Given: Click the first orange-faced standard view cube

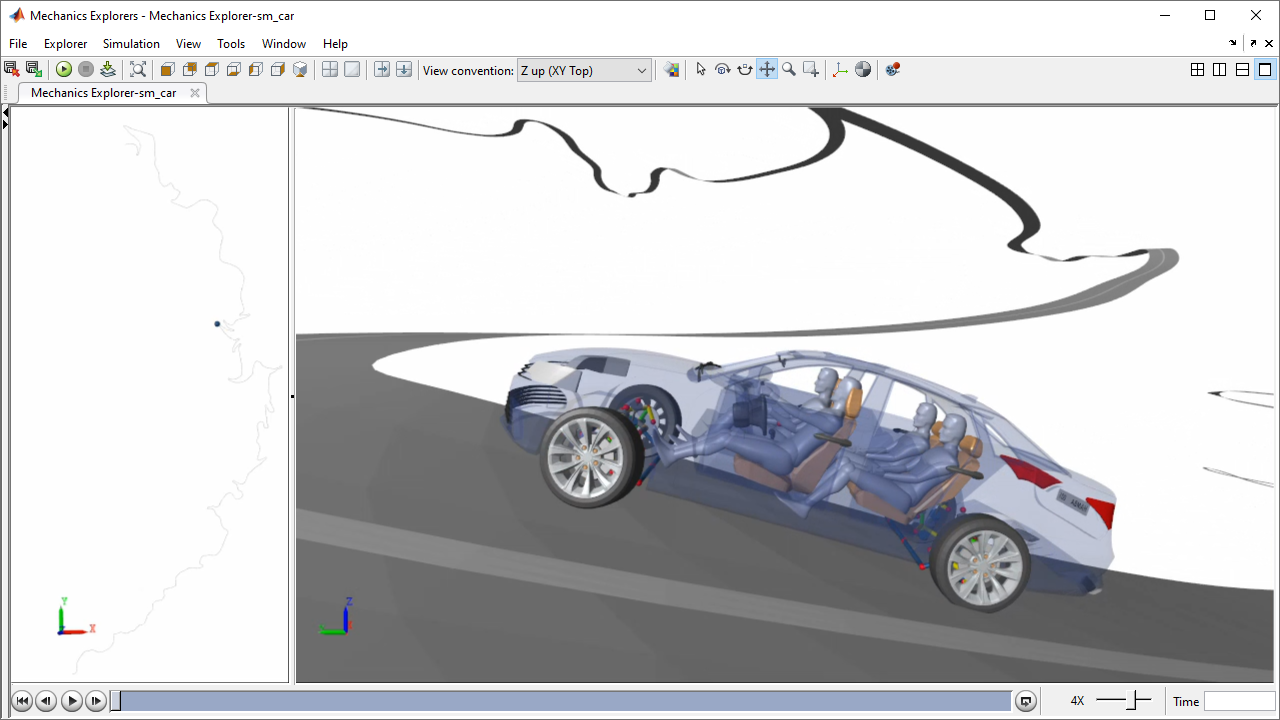Looking at the screenshot, I should click(168, 69).
